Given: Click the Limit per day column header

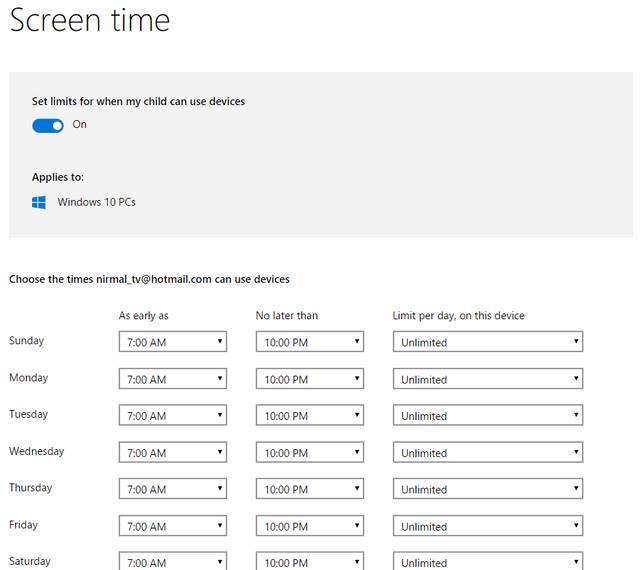Looking at the screenshot, I should [459, 316].
